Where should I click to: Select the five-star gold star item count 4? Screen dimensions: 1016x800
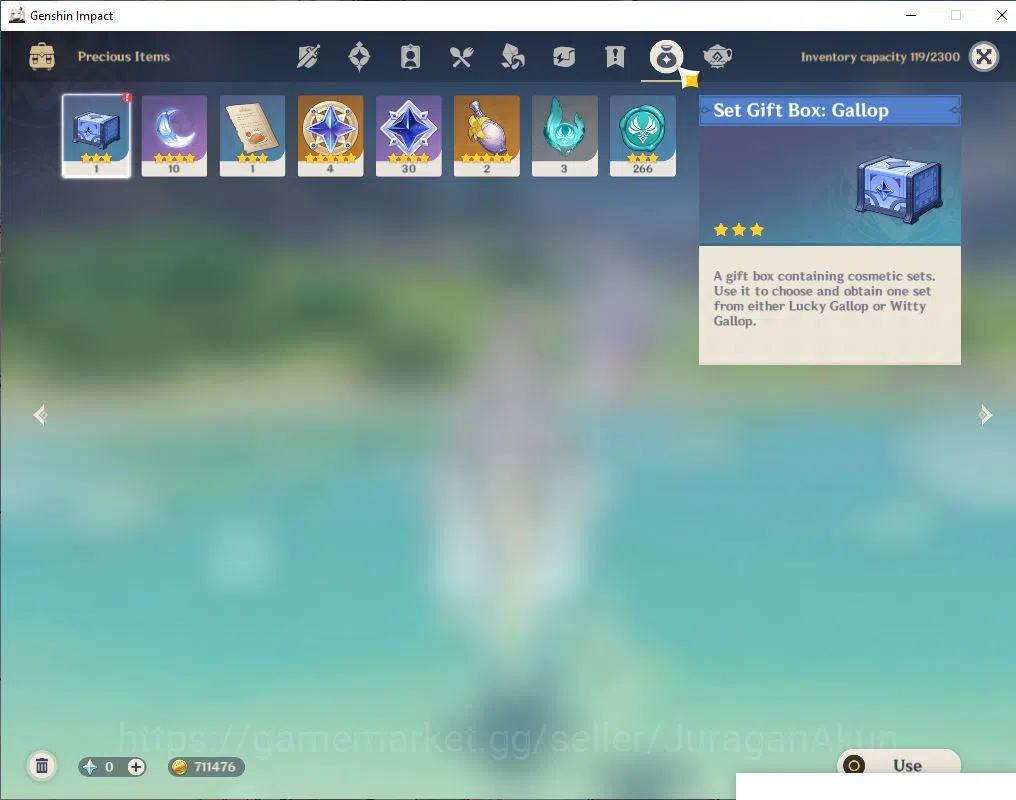[x=330, y=136]
